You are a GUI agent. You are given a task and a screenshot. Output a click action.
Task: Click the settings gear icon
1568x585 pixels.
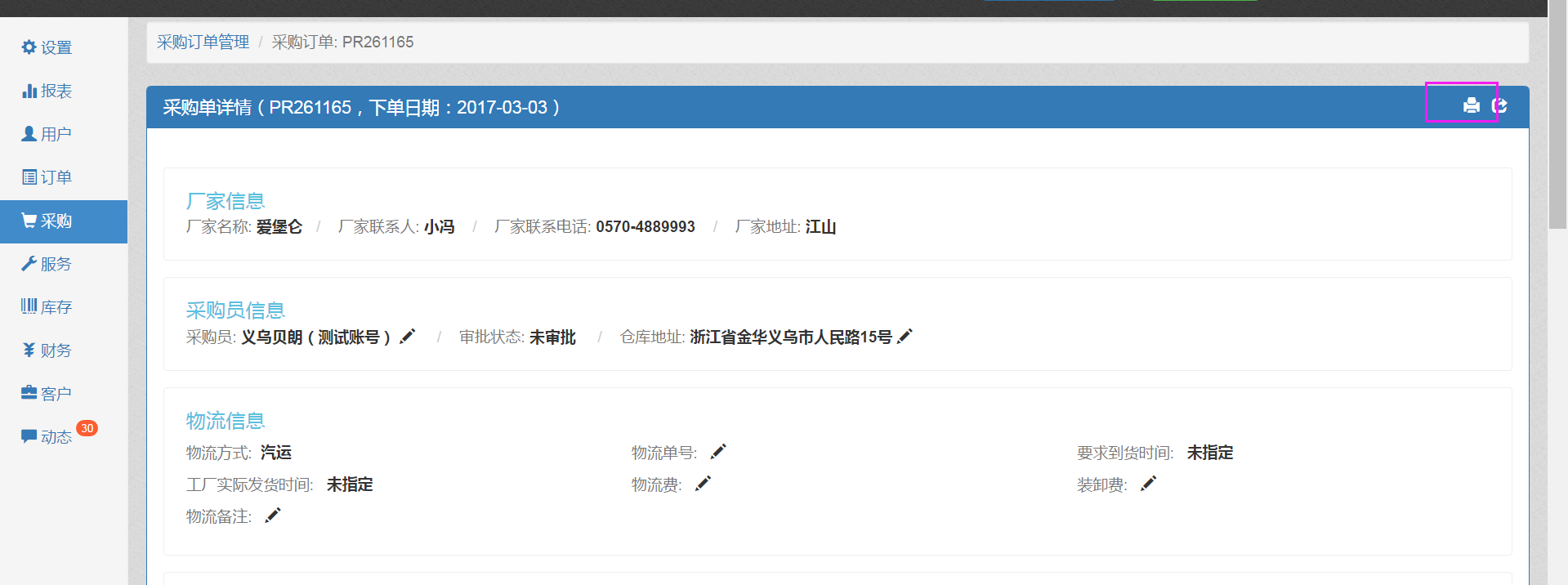(29, 47)
